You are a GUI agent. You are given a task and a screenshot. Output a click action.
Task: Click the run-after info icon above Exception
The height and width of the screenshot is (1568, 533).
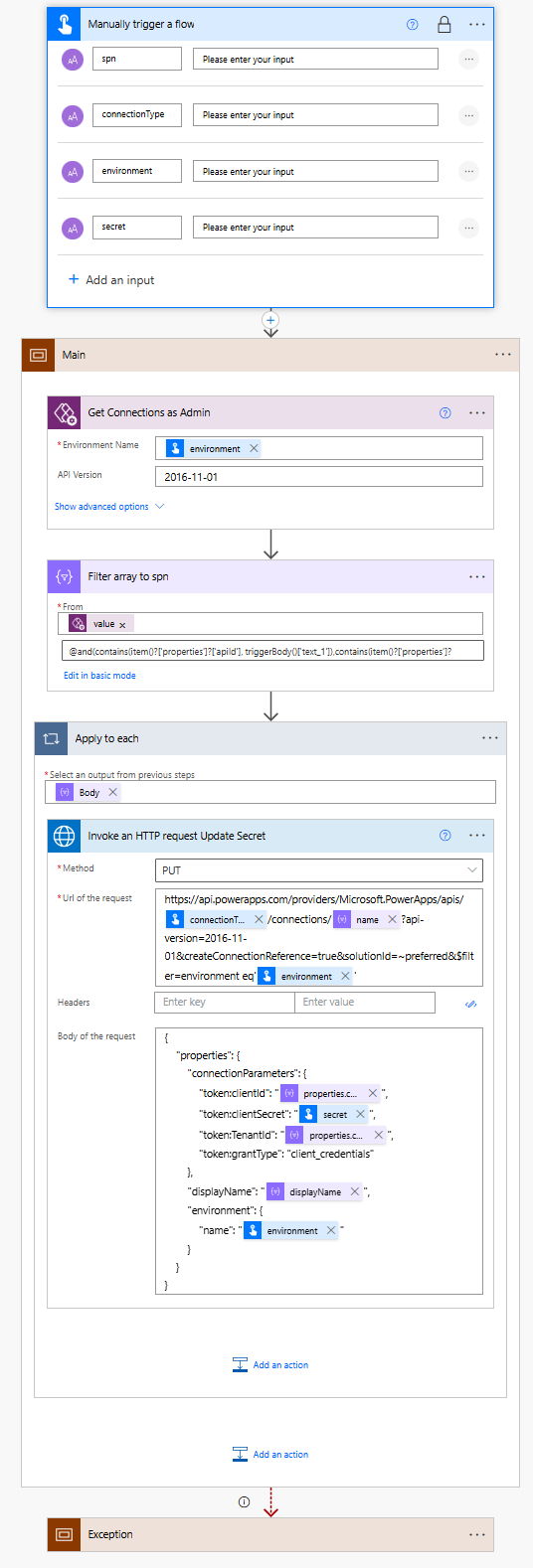tap(244, 1501)
